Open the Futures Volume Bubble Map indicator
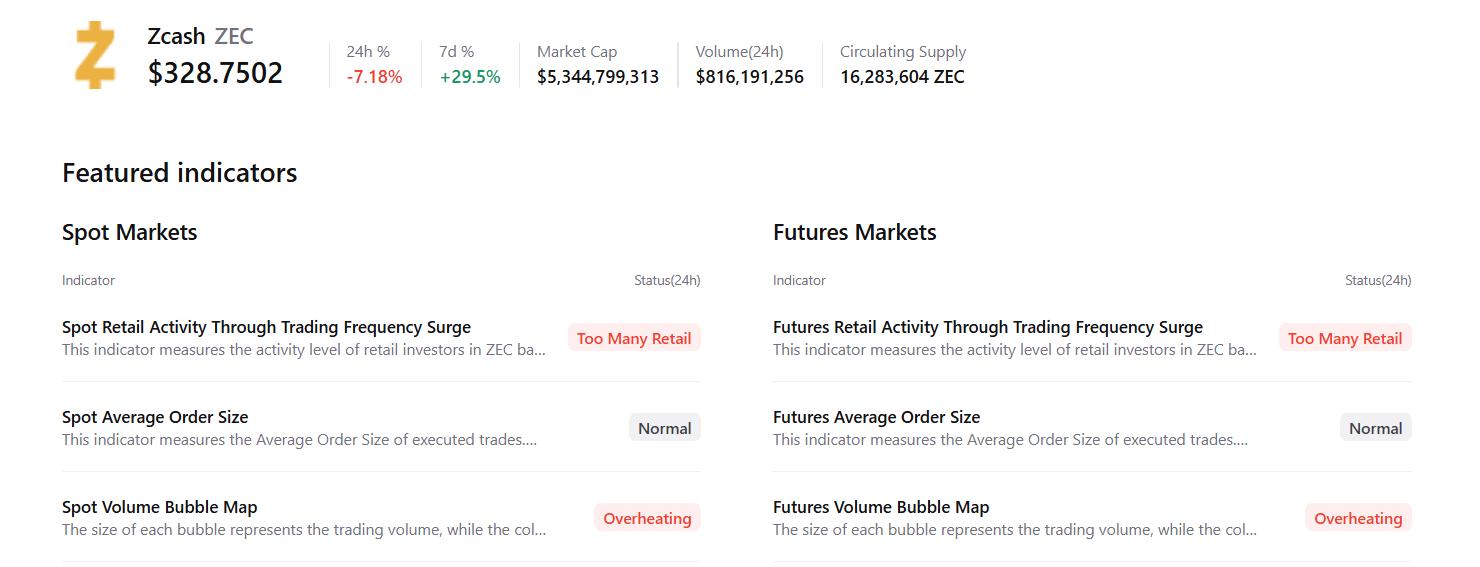1480x567 pixels. pyautogui.click(x=881, y=507)
